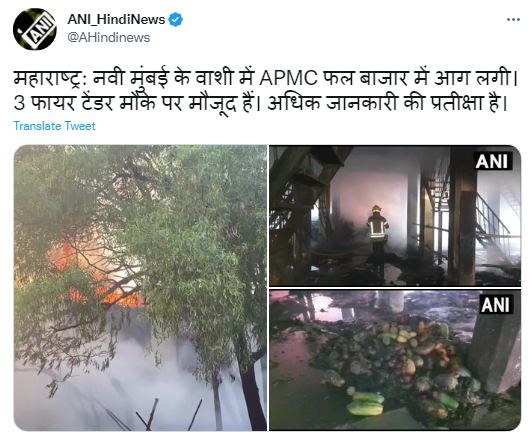The image size is (531, 437).
Task: Click the second line of tweet text
Action: pyautogui.click(x=261, y=103)
